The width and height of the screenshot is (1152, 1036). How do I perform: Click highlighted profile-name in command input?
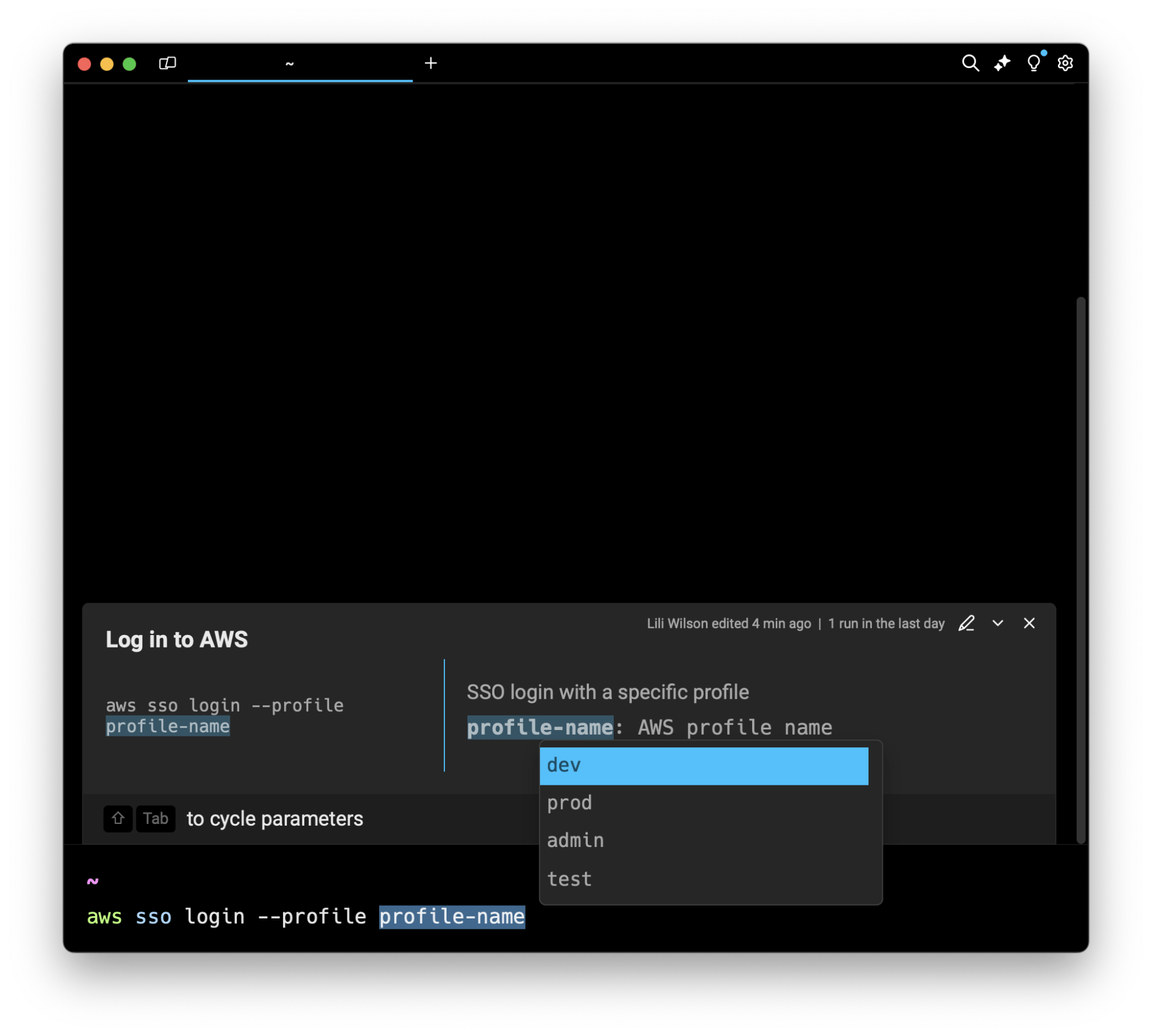tap(452, 917)
